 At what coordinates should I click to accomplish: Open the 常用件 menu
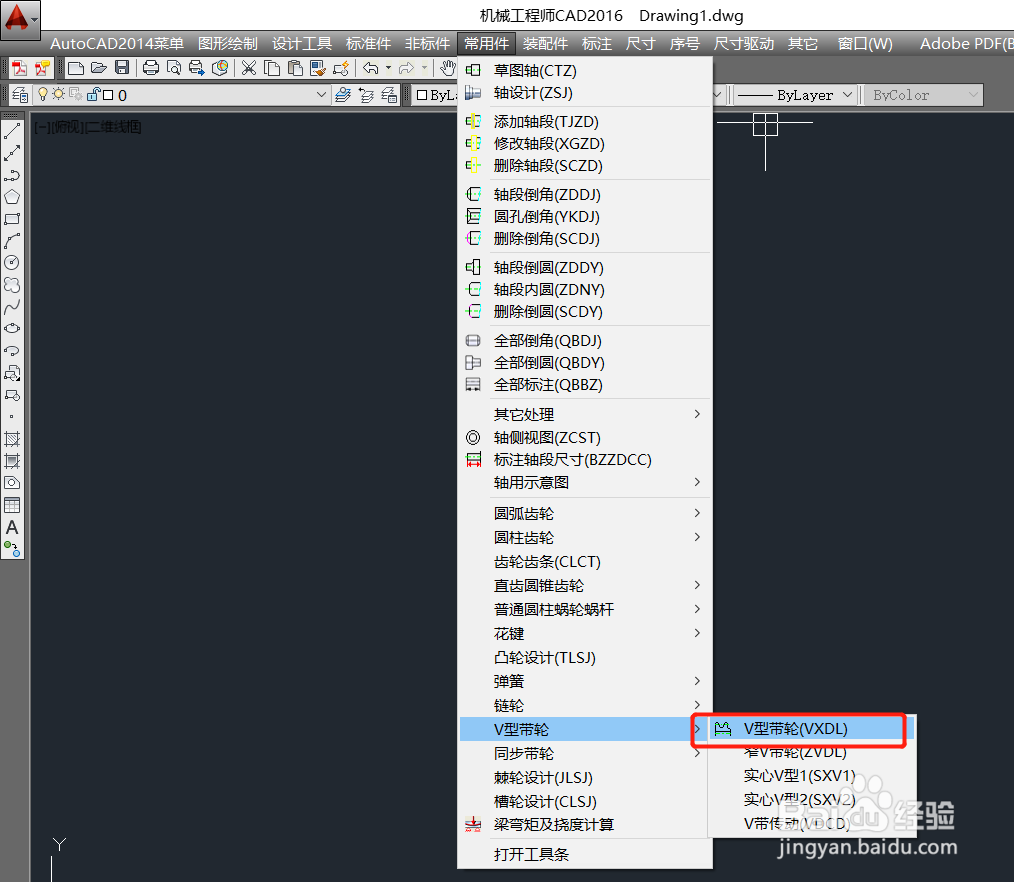[486, 43]
